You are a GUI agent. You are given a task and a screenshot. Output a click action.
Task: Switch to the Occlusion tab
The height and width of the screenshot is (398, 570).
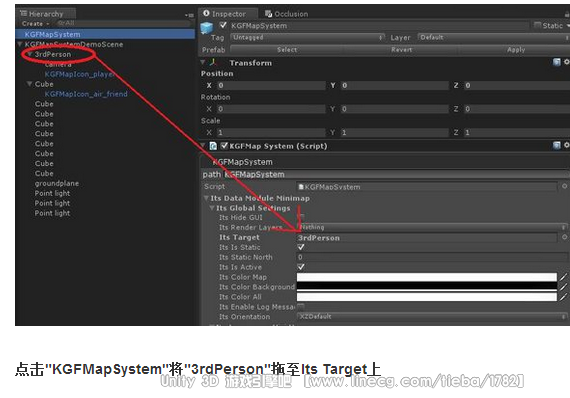point(286,14)
